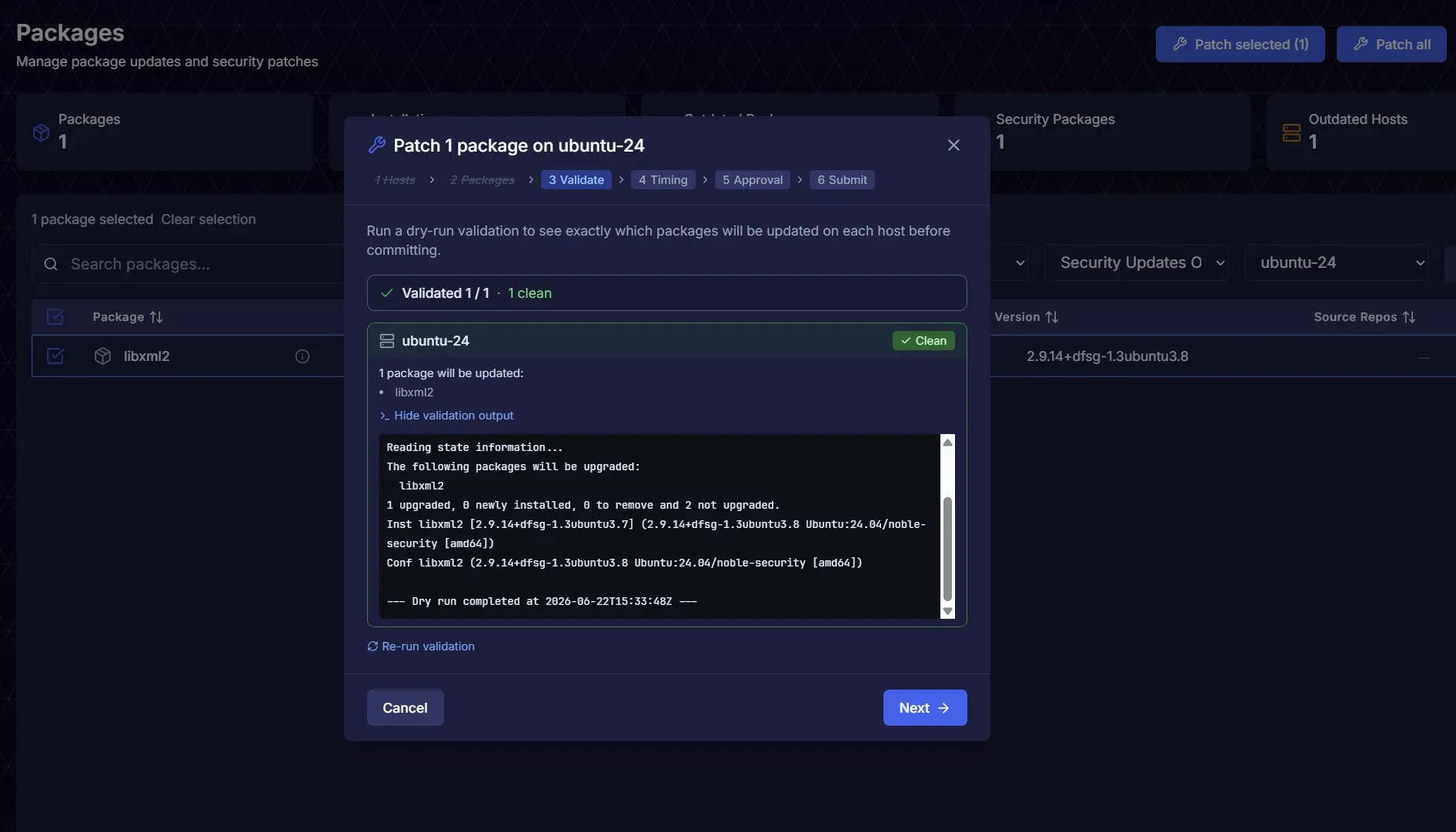Sort by Source Repos column
The height and width of the screenshot is (832, 1456).
[1364, 317]
